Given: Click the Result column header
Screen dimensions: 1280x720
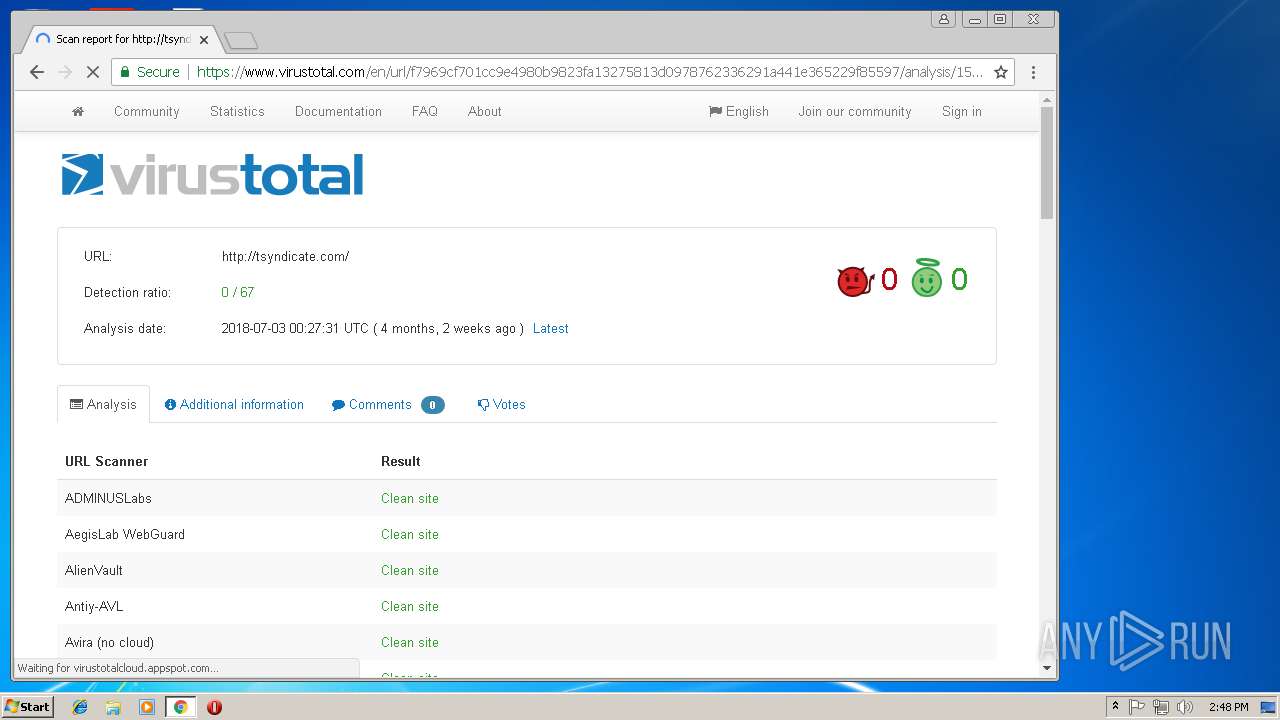Looking at the screenshot, I should pyautogui.click(x=401, y=461).
